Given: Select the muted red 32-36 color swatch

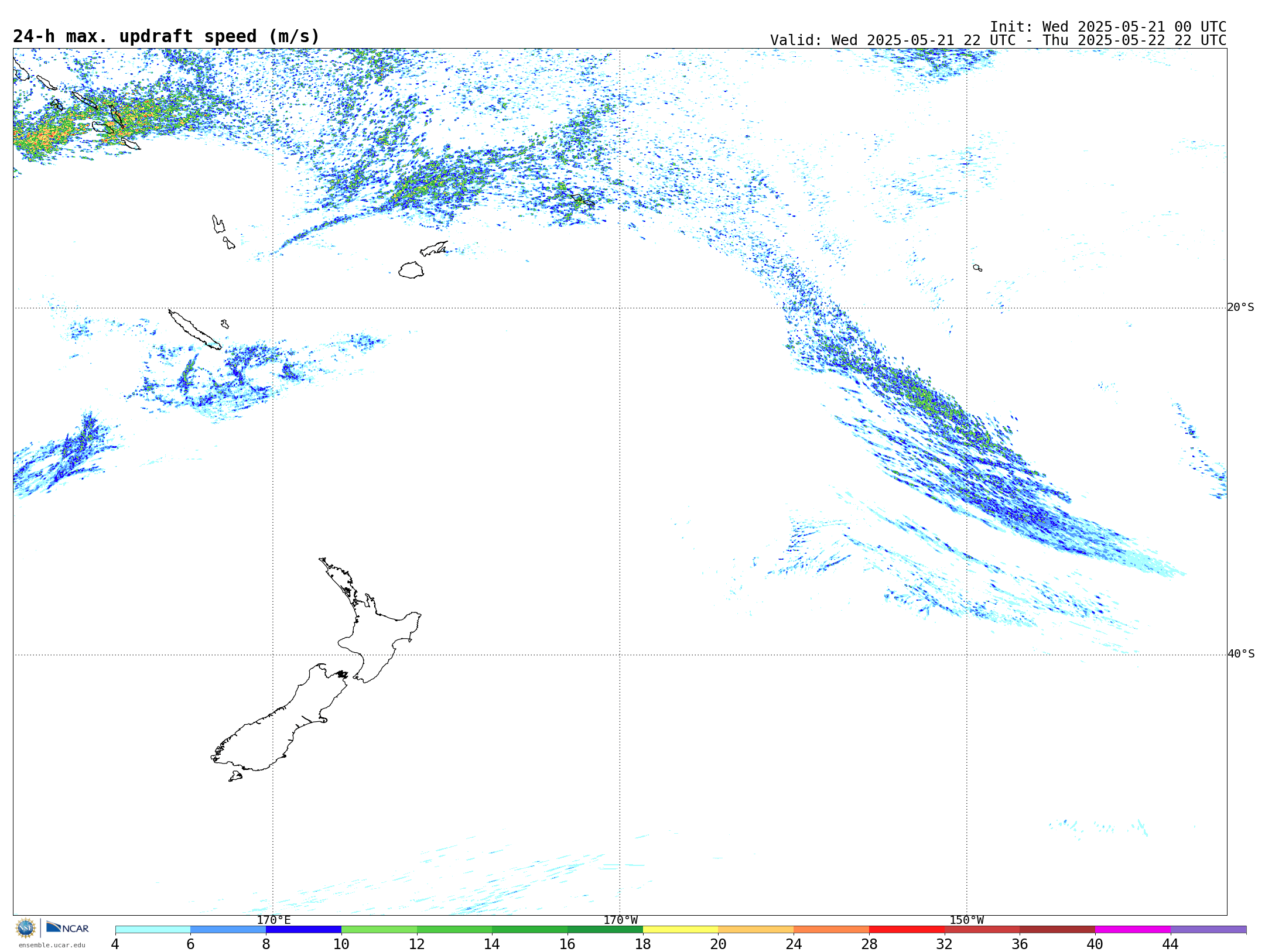Looking at the screenshot, I should point(982,929).
